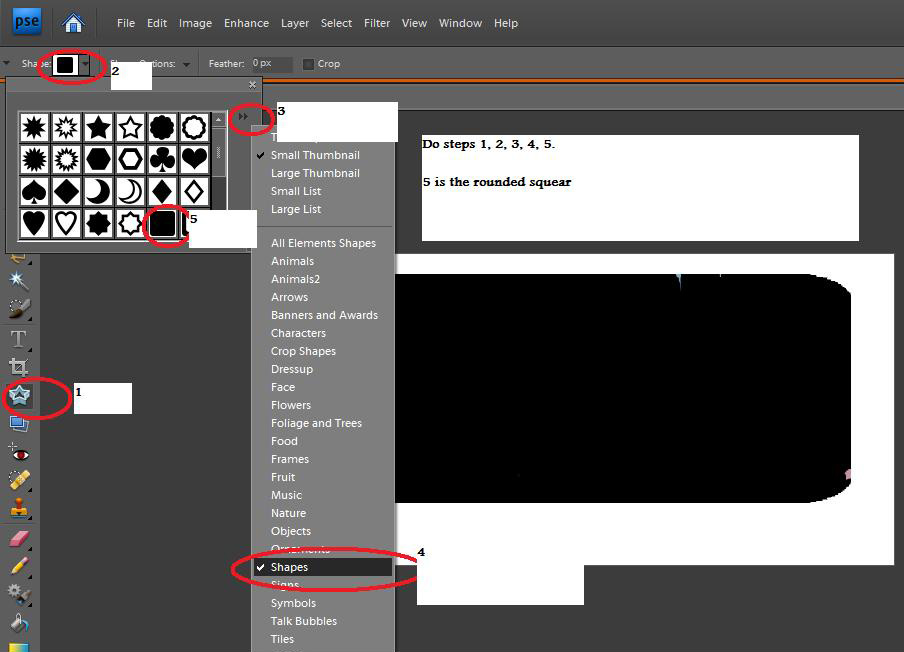
Task: Expand shape picker flyout menu double arrow
Action: coord(243,117)
